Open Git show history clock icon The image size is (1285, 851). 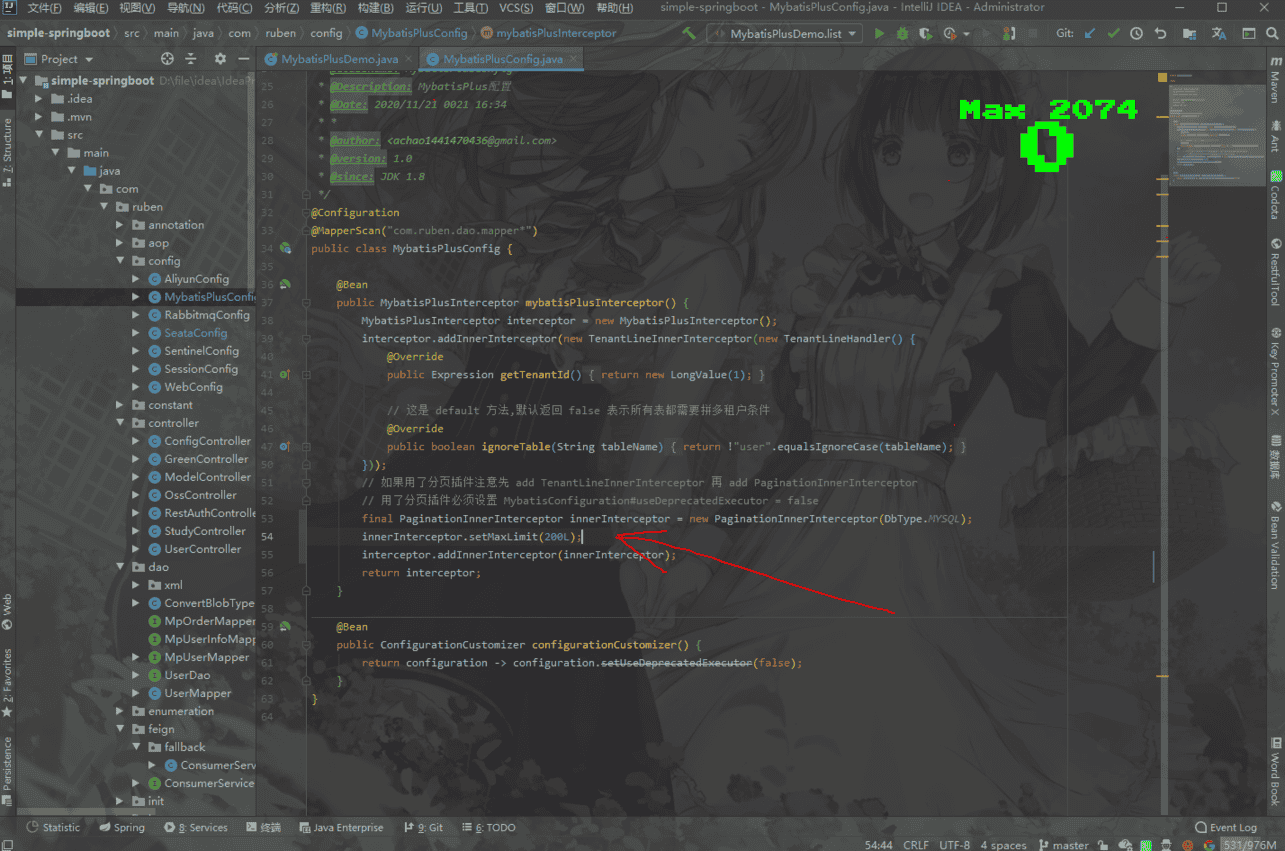point(1136,33)
